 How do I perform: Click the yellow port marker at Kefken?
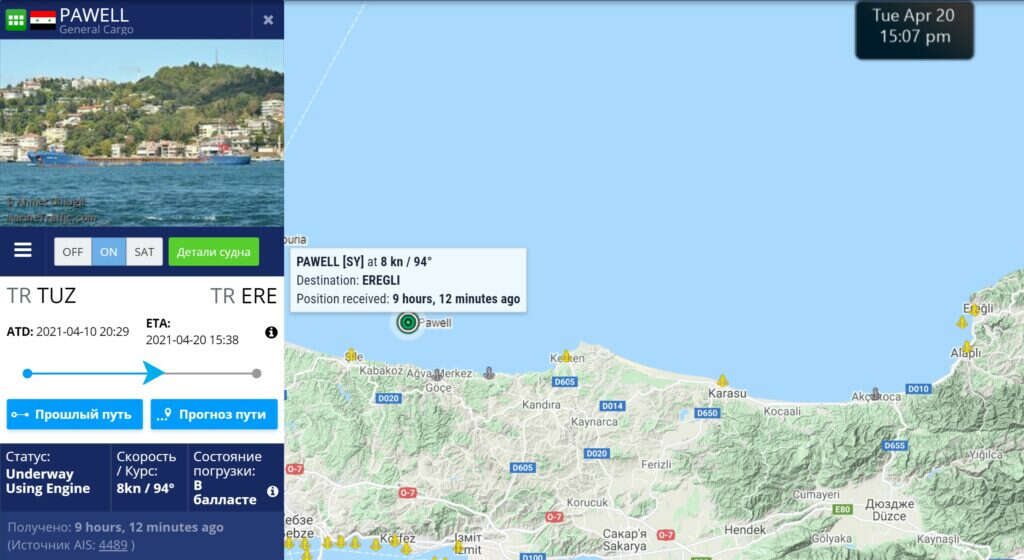tap(566, 356)
